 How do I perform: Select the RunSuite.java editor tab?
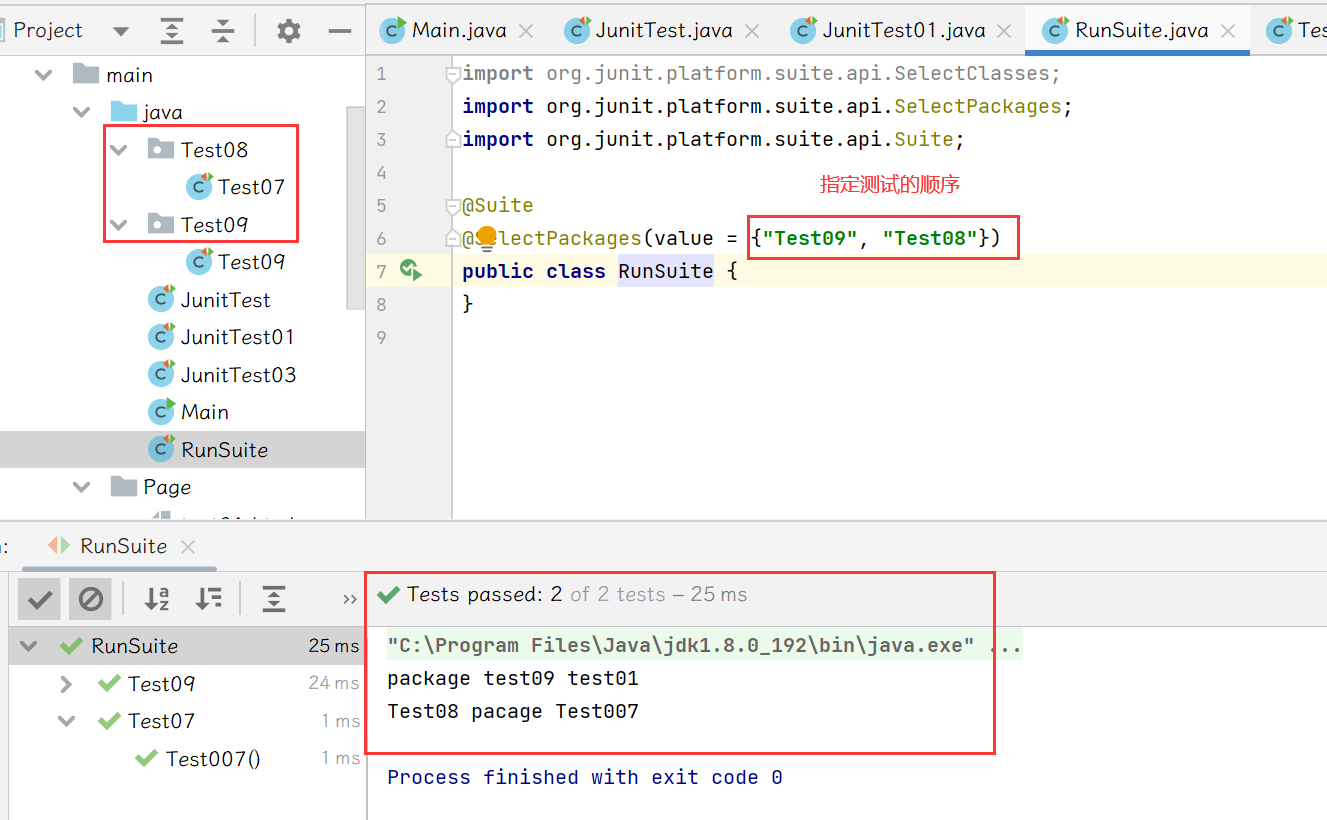pyautogui.click(x=1141, y=30)
